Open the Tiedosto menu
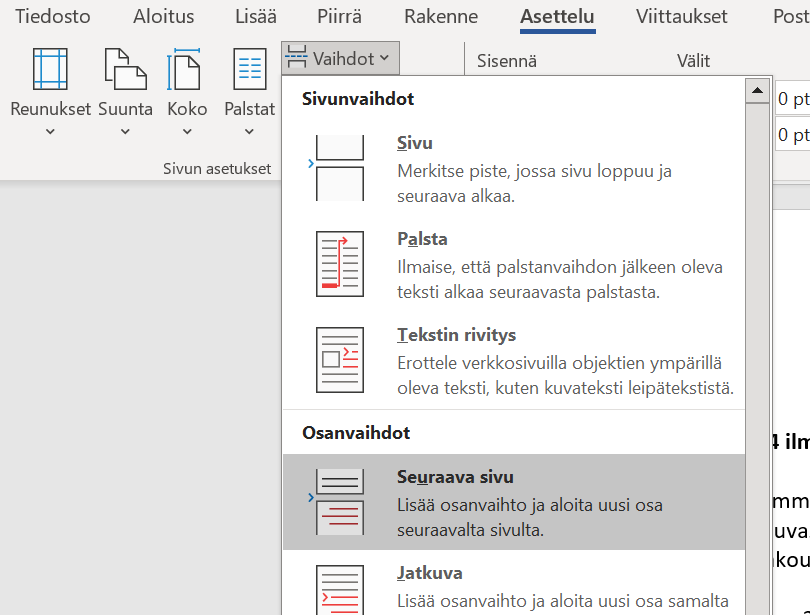This screenshot has width=810, height=615. click(x=52, y=16)
